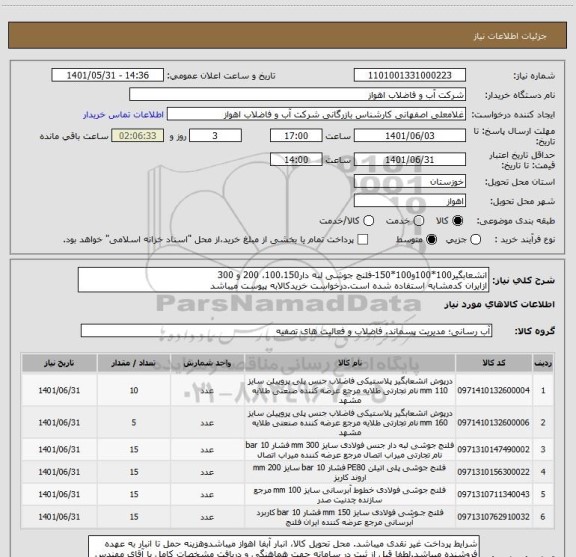Click the 110 mm branch cap item name
576x557 pixels.
coord(350,391)
